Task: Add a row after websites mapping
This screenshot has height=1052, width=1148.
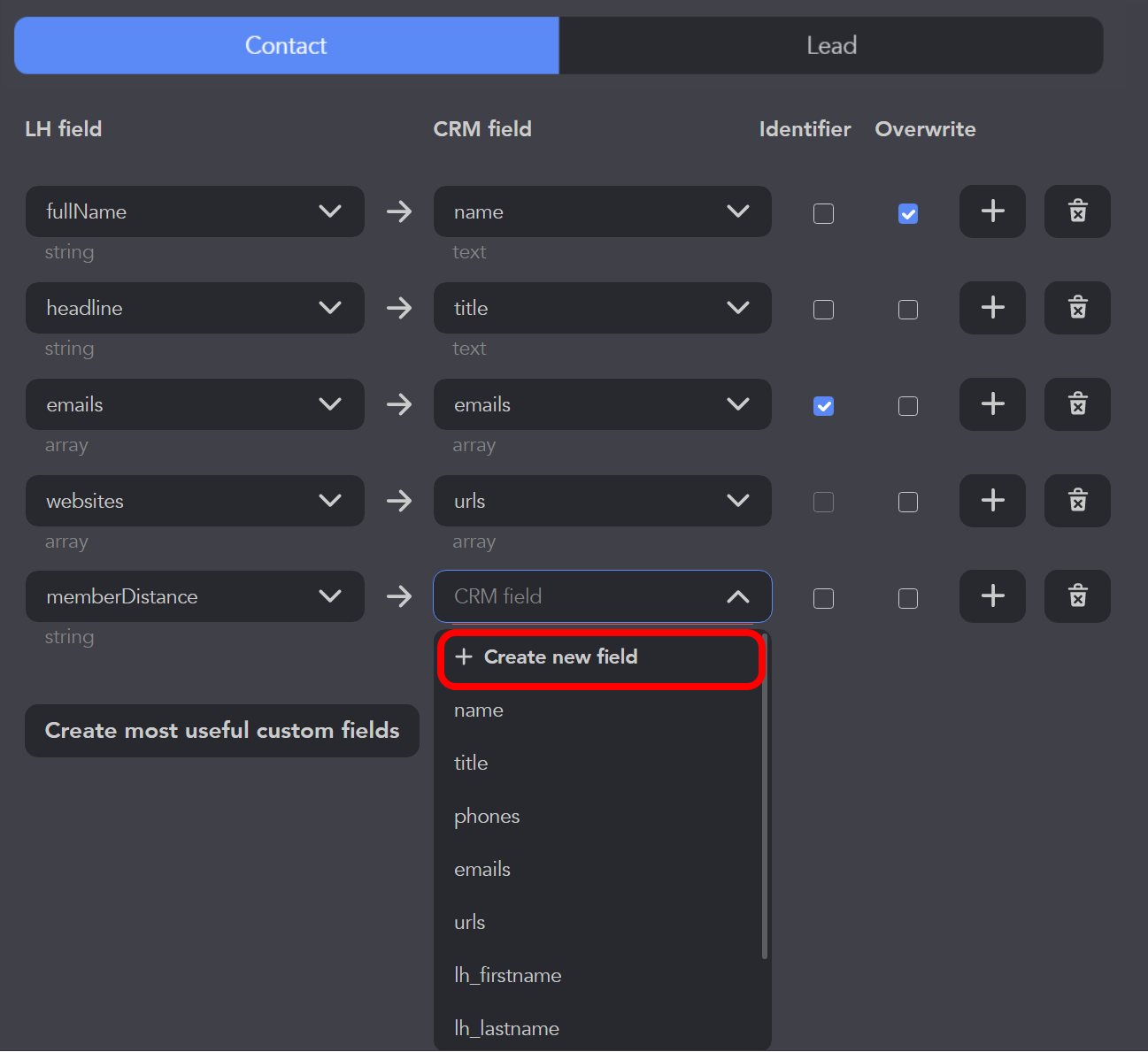Action: [x=992, y=501]
